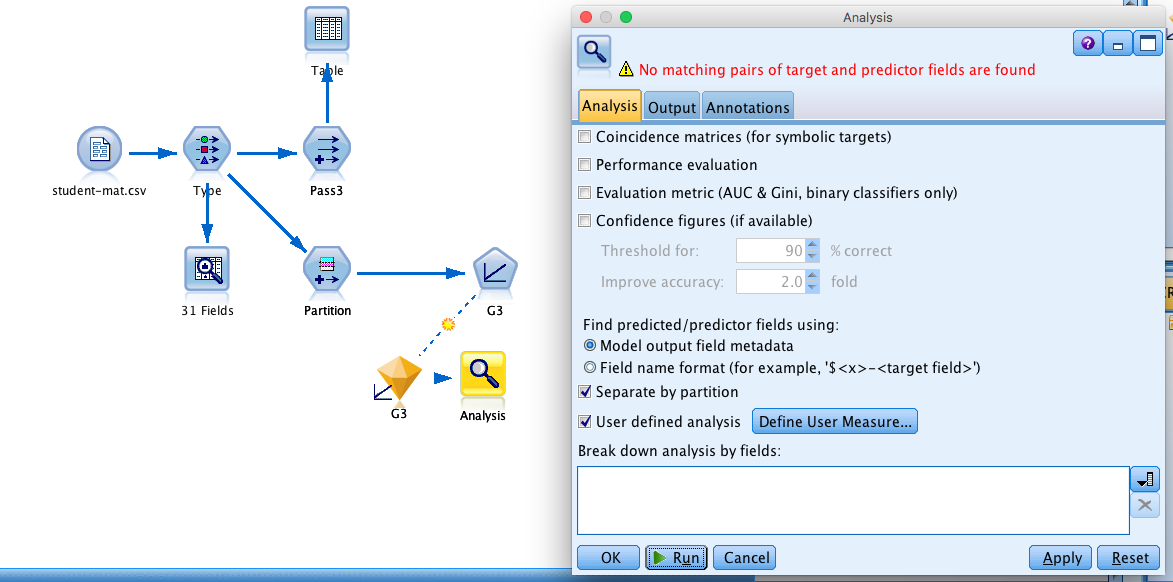Open the field chooser beside break down list
Viewport: 1173px width, 582px height.
[1145, 479]
